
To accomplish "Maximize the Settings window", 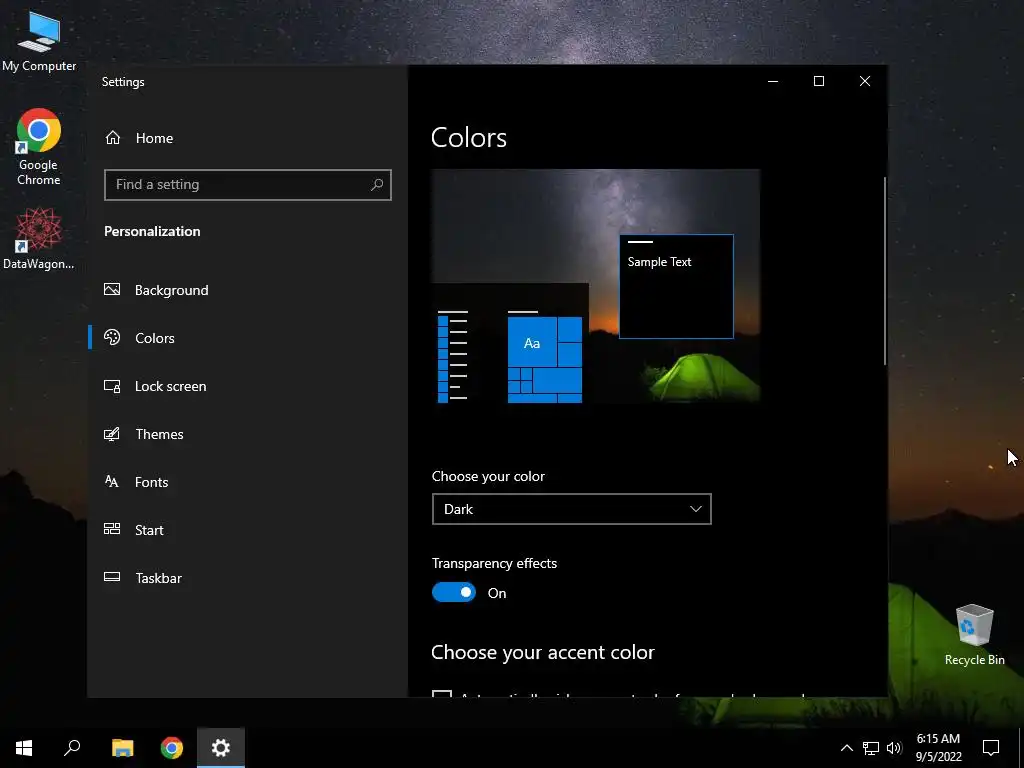I will 819,81.
